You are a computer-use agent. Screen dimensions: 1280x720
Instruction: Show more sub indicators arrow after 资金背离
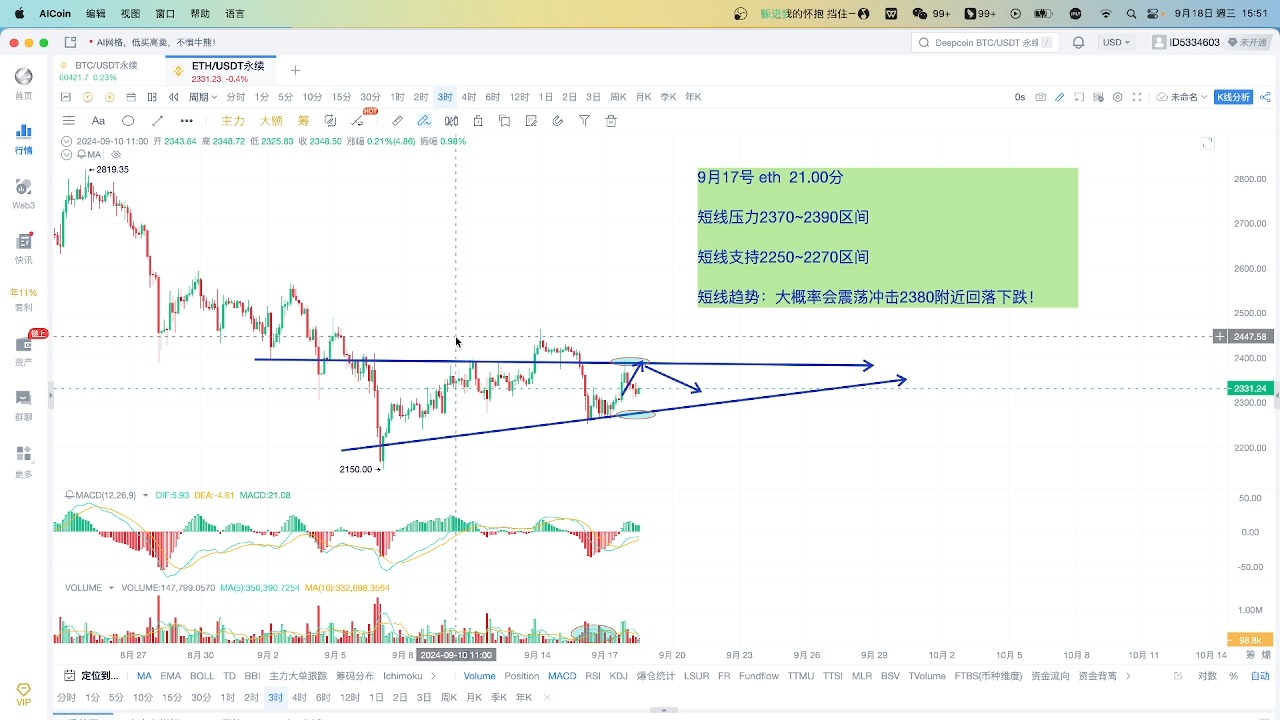[1128, 676]
